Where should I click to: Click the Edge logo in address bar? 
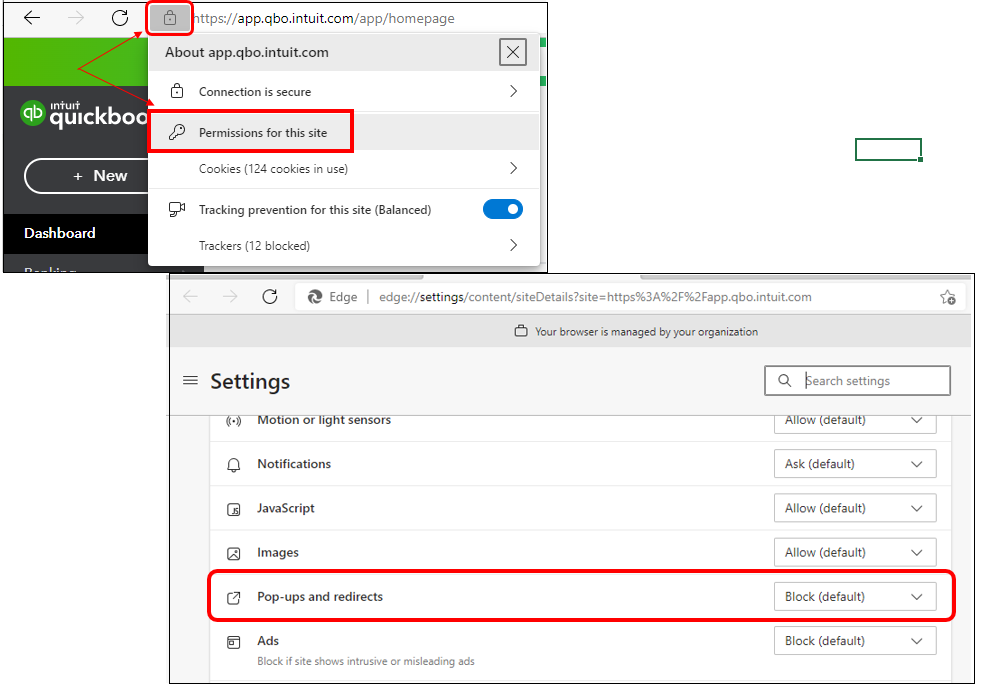pos(315,297)
